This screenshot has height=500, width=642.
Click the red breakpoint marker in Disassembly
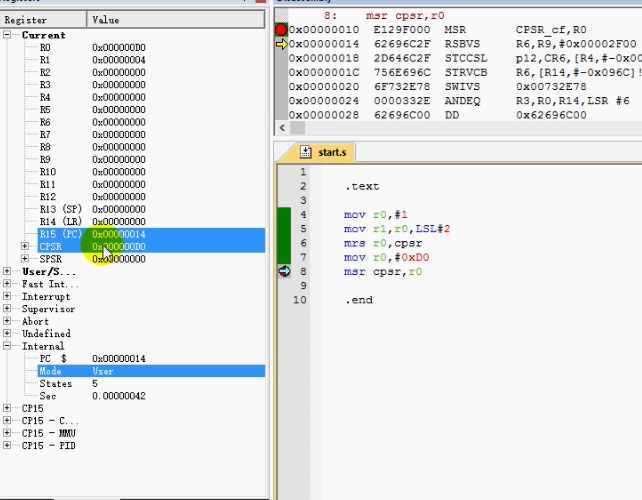point(281,30)
